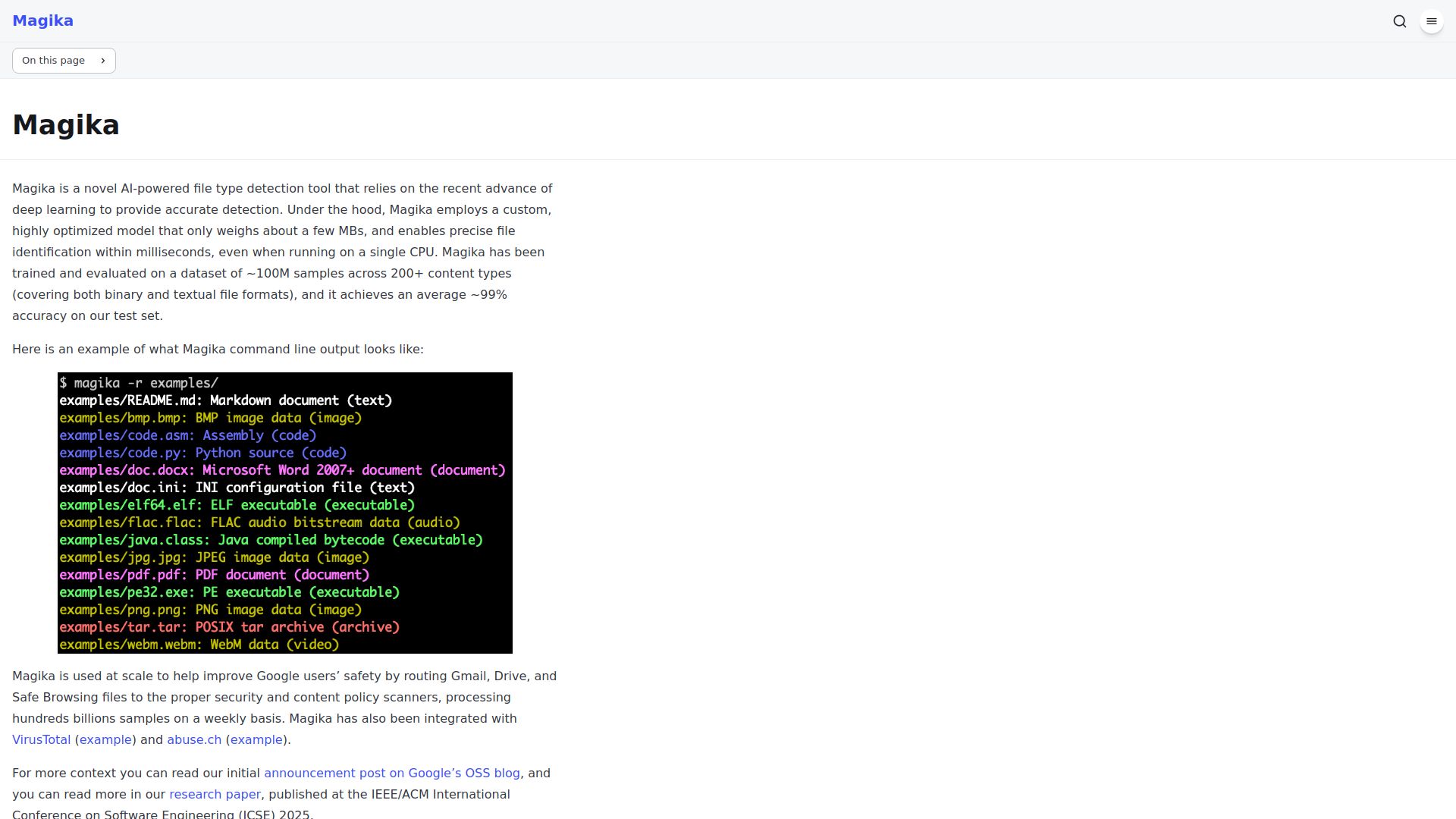Click the Magika command line output image
Screen dimensions: 1456x819
coord(285,513)
